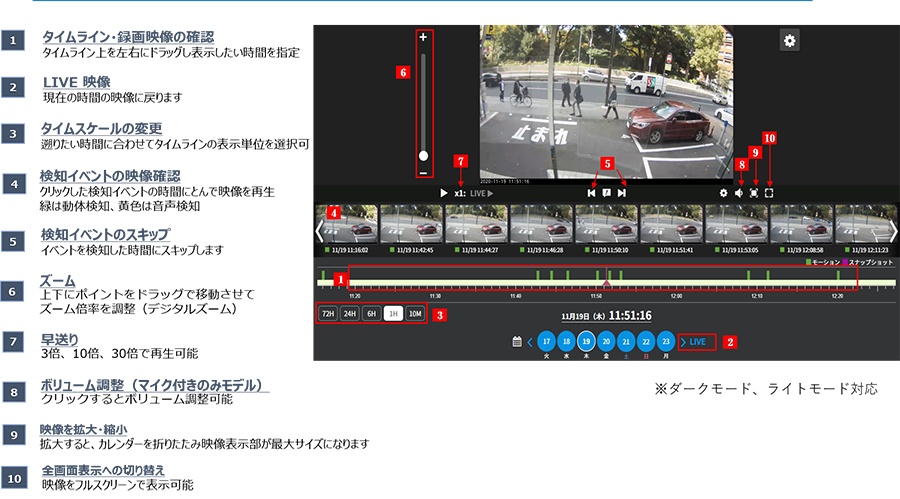Click the speaker volume icon
The width and height of the screenshot is (900, 499).
click(739, 193)
